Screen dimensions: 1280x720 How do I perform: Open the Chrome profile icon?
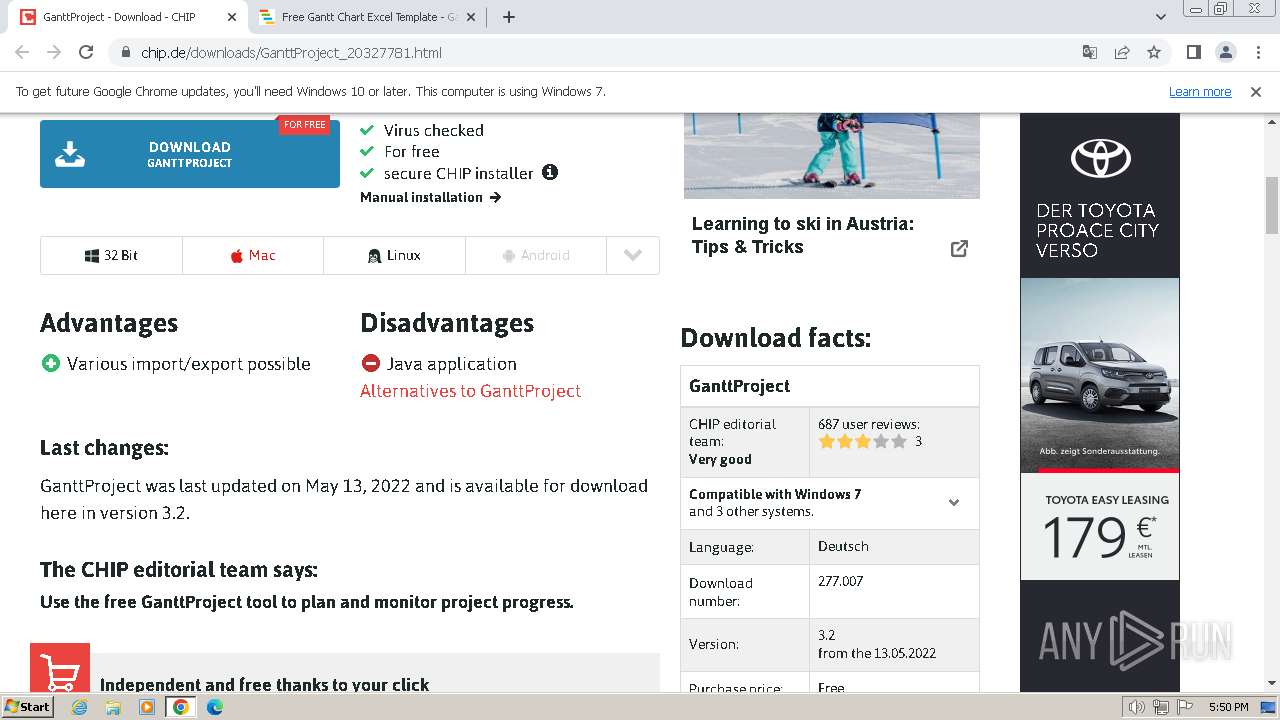1225,52
